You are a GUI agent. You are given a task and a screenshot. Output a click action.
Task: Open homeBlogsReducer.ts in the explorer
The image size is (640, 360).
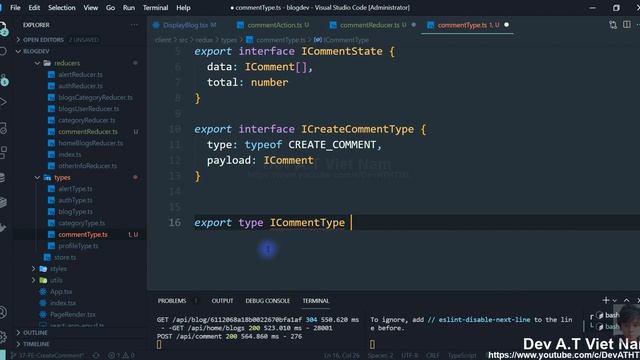click(91, 143)
